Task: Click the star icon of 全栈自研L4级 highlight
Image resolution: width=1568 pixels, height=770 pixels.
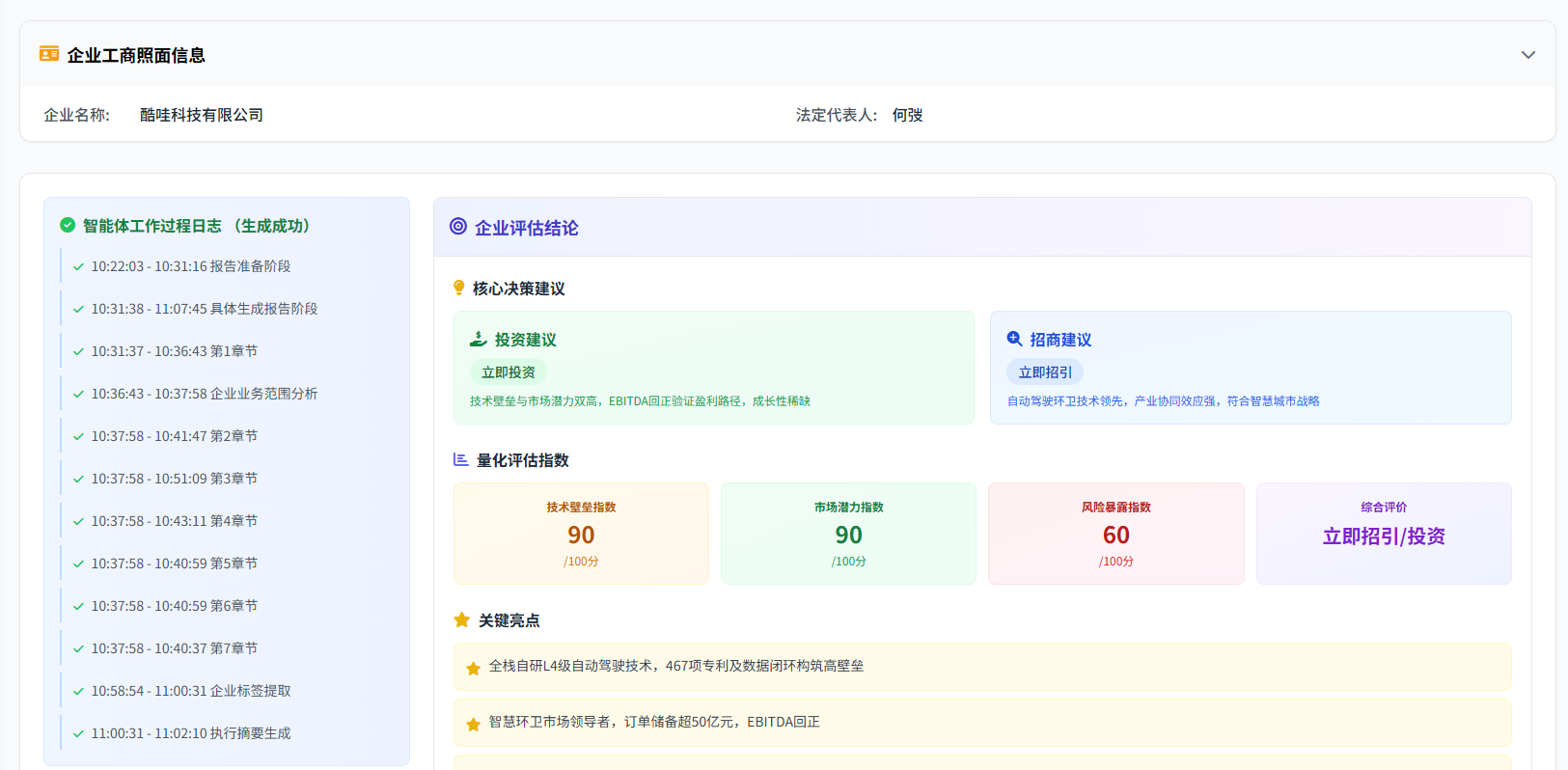Action: (473, 668)
